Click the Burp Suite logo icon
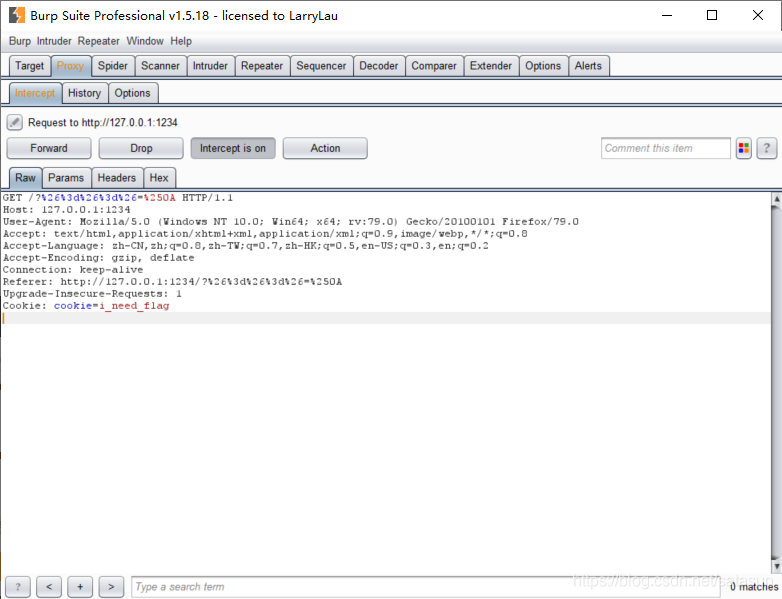The height and width of the screenshot is (599, 782). click(16, 15)
